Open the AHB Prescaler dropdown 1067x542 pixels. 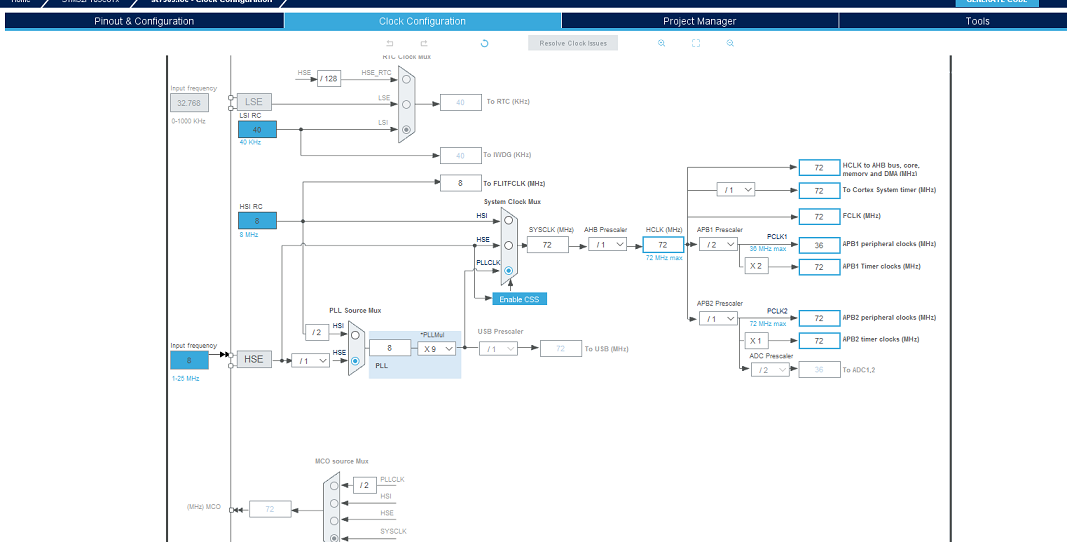pos(608,244)
